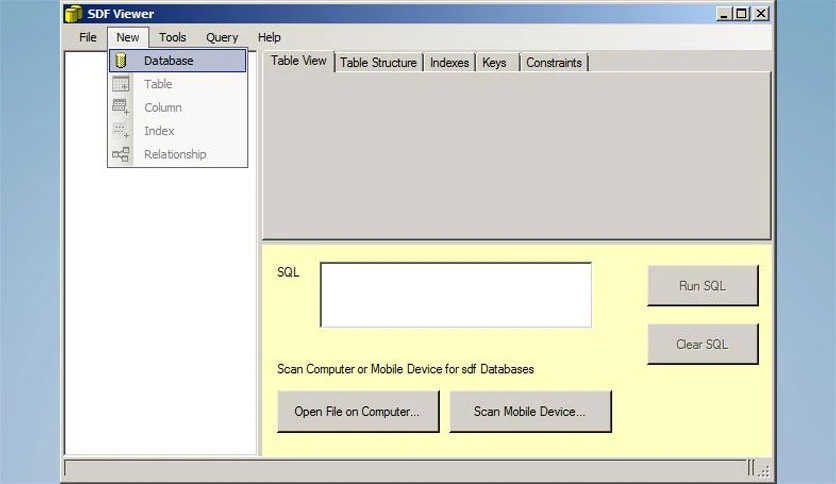Close the SDF Viewer window
The width and height of the screenshot is (836, 484).
coord(761,13)
